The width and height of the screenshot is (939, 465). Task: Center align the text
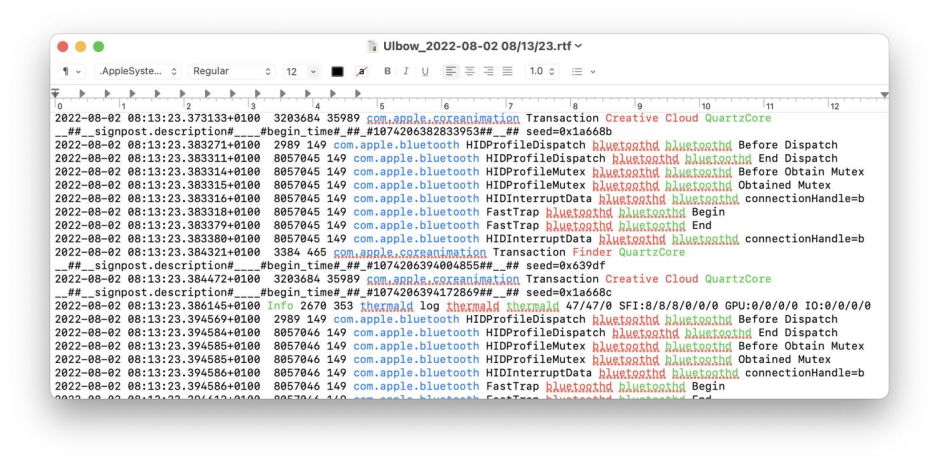click(469, 72)
